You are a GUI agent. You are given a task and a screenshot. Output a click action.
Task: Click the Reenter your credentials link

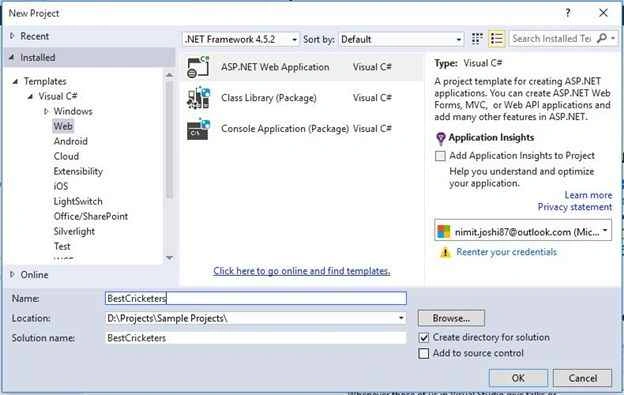[506, 252]
